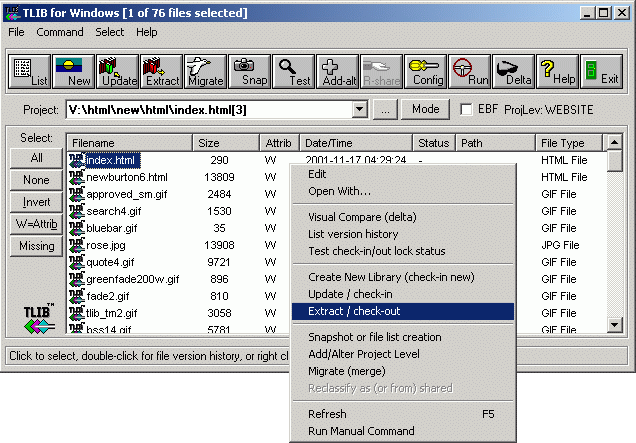Click the Snap camera toolbar button

249,71
